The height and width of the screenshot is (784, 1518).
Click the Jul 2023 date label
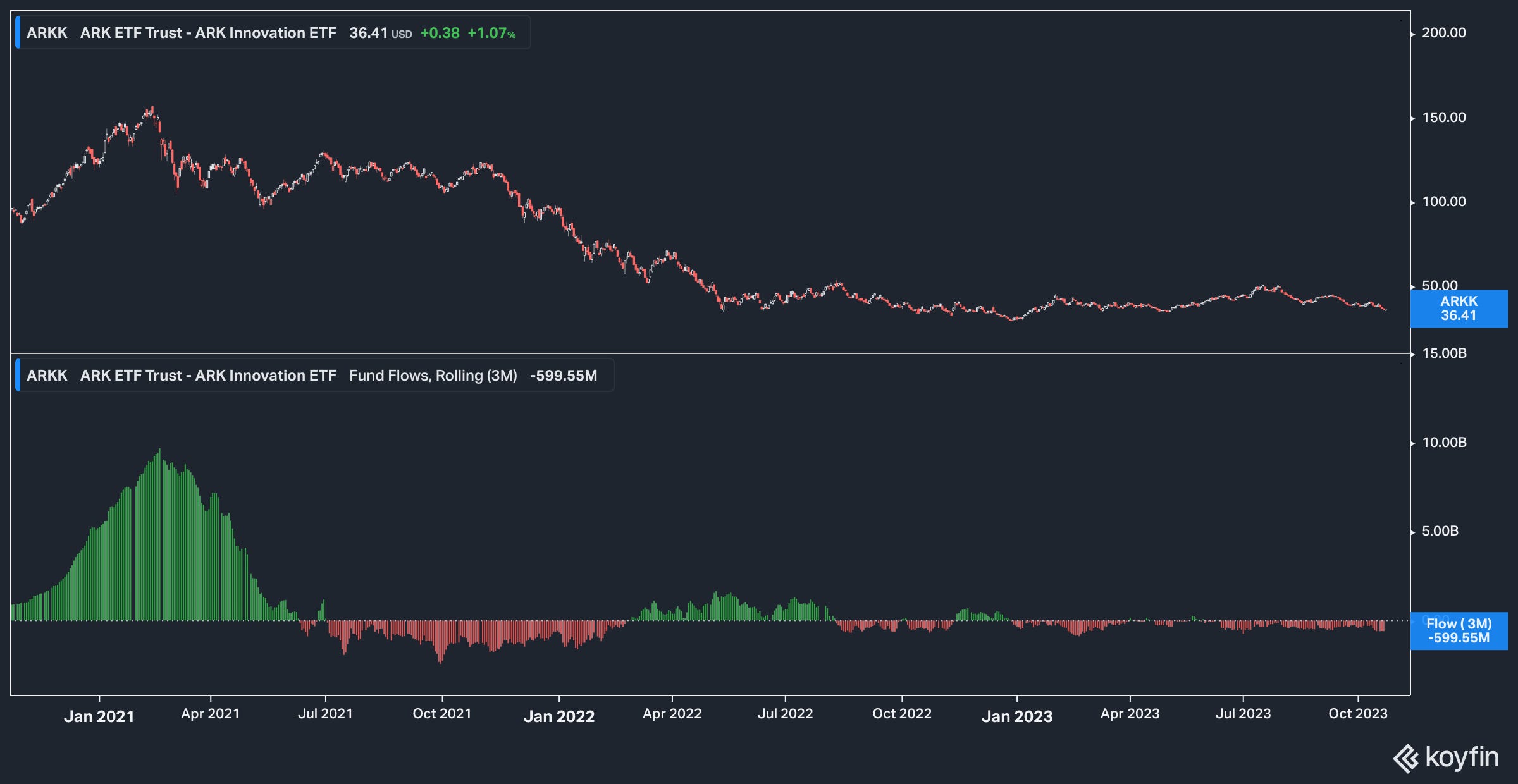tap(1243, 714)
